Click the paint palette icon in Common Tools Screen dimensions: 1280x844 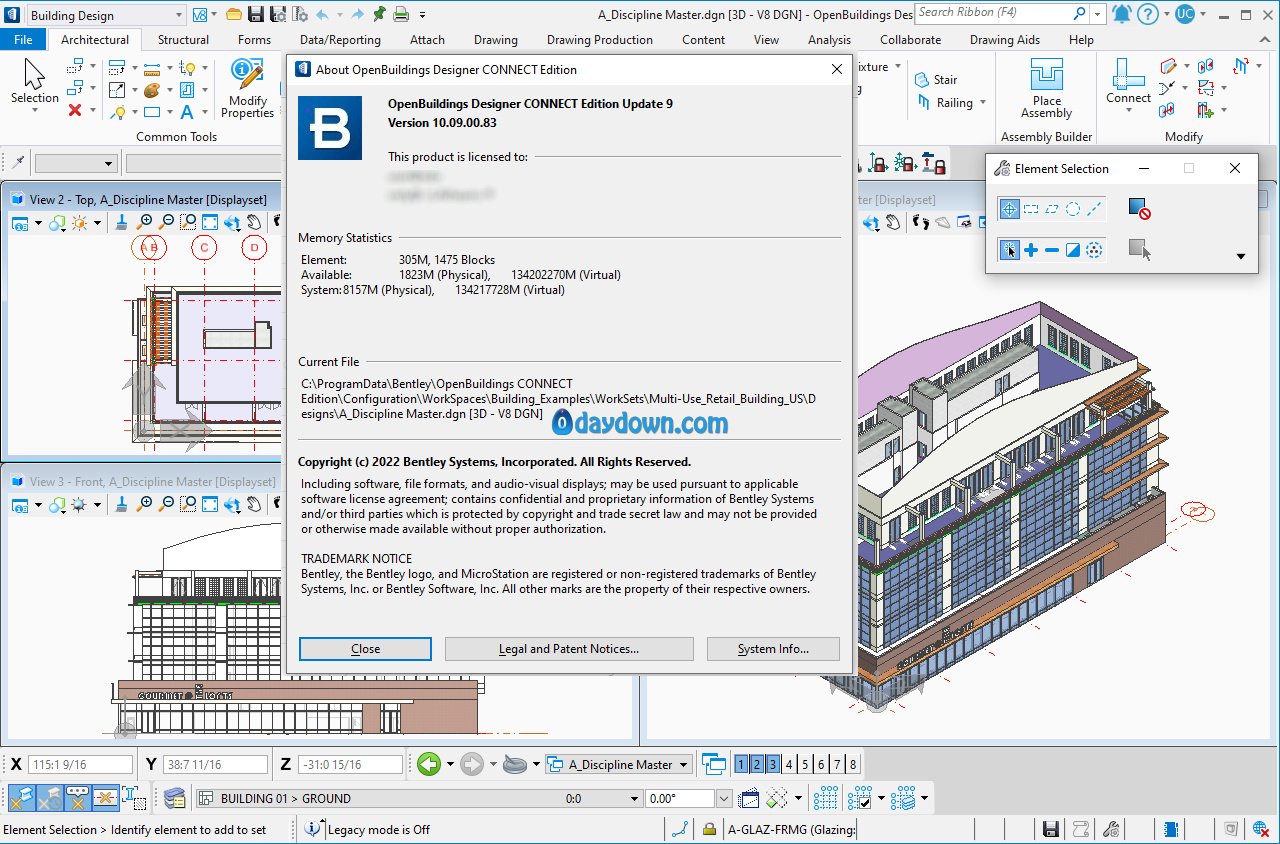[151, 90]
